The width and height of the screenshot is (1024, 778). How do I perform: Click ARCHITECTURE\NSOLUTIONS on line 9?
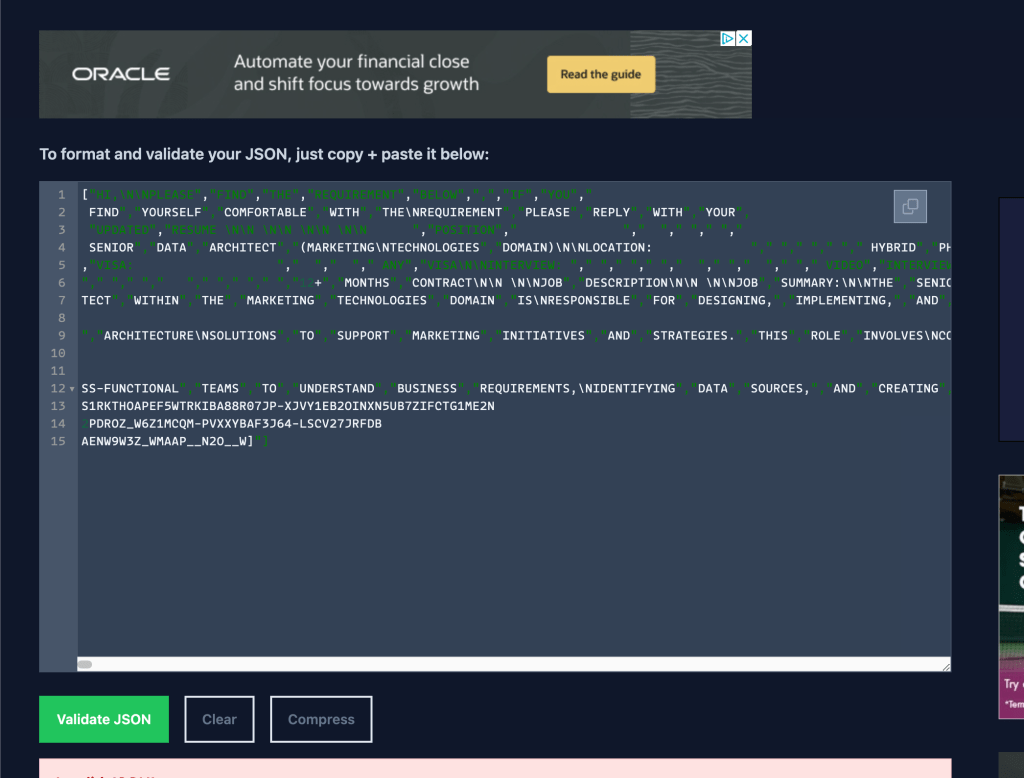click(190, 336)
